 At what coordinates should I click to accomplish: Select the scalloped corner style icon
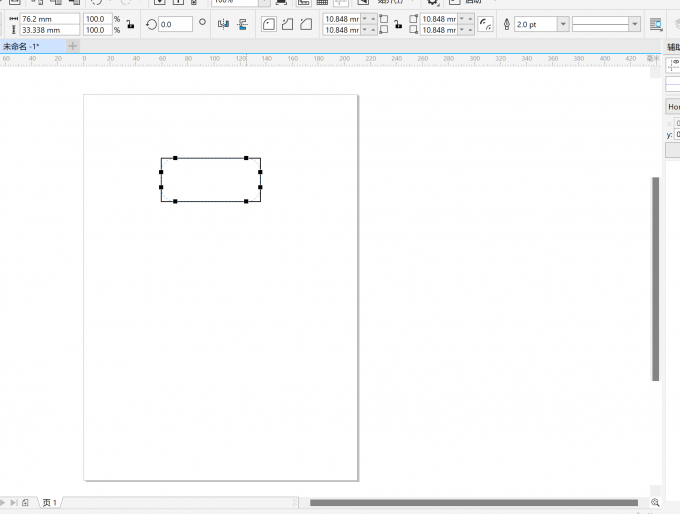coord(287,24)
